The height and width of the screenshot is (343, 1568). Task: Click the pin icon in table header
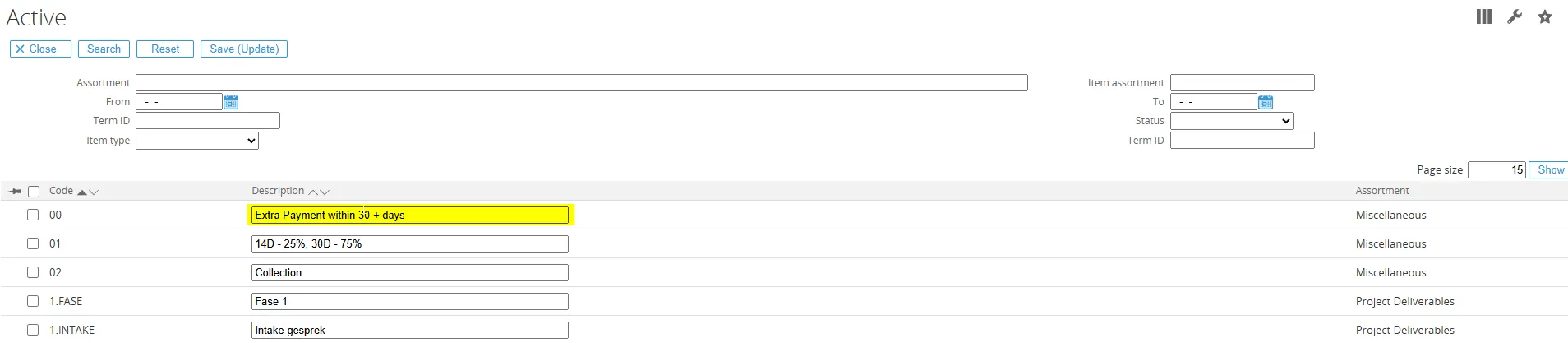(x=15, y=192)
